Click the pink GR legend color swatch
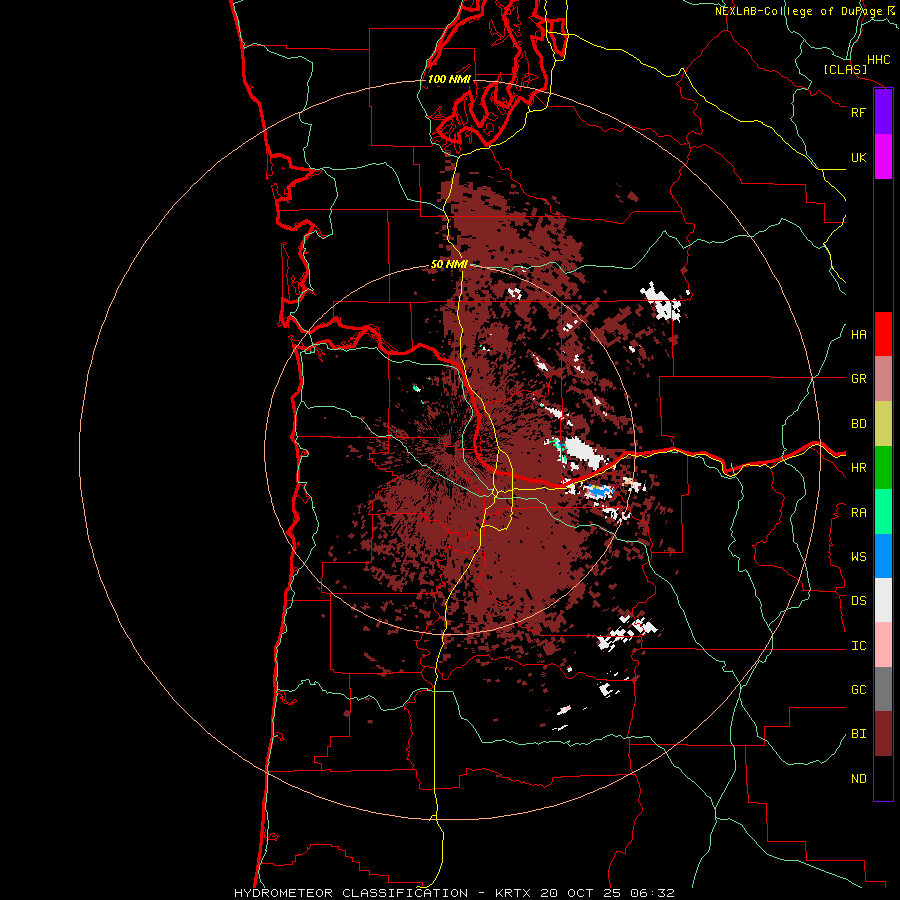 pyautogui.click(x=883, y=378)
